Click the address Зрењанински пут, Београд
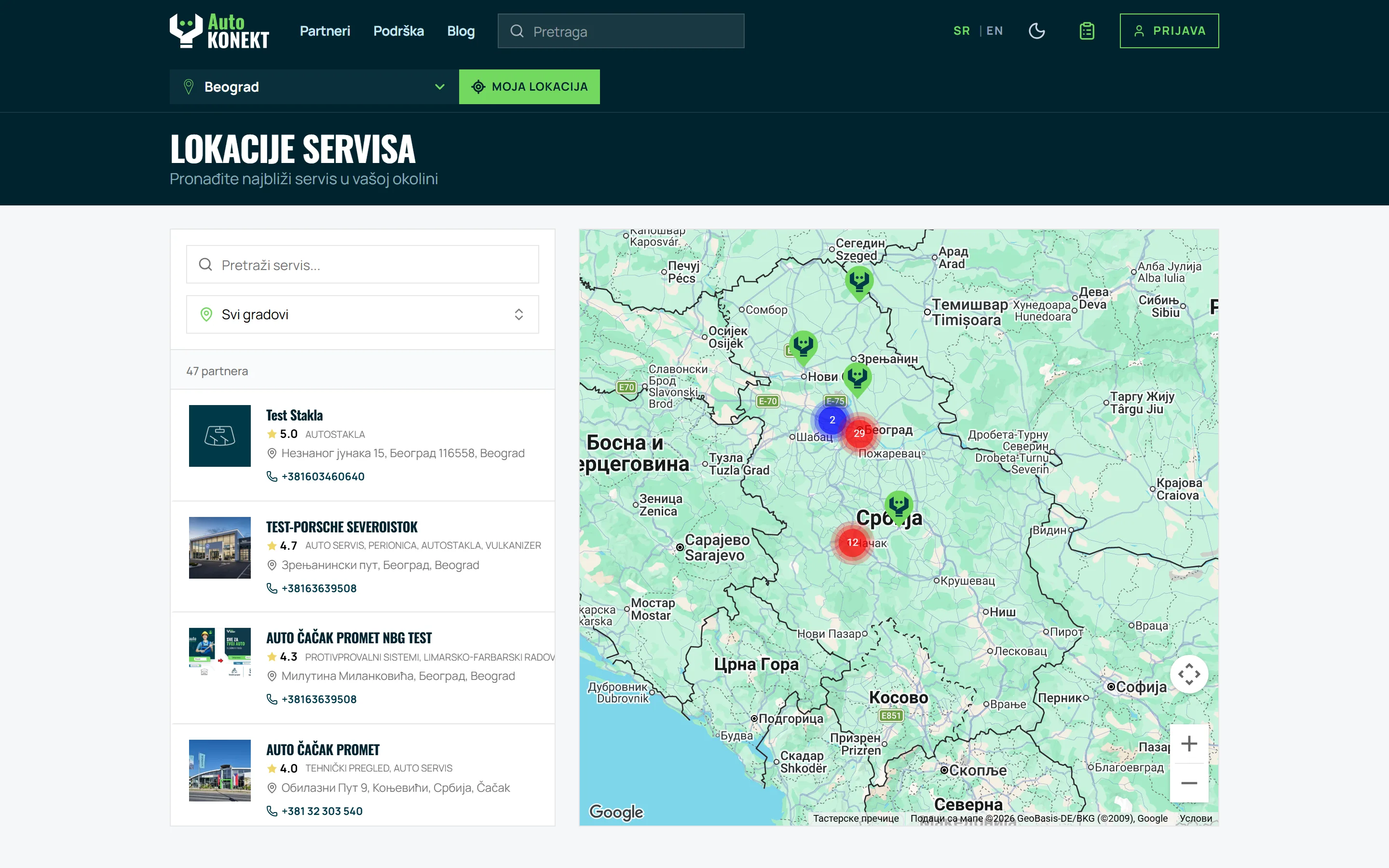1389x868 pixels. (x=380, y=566)
